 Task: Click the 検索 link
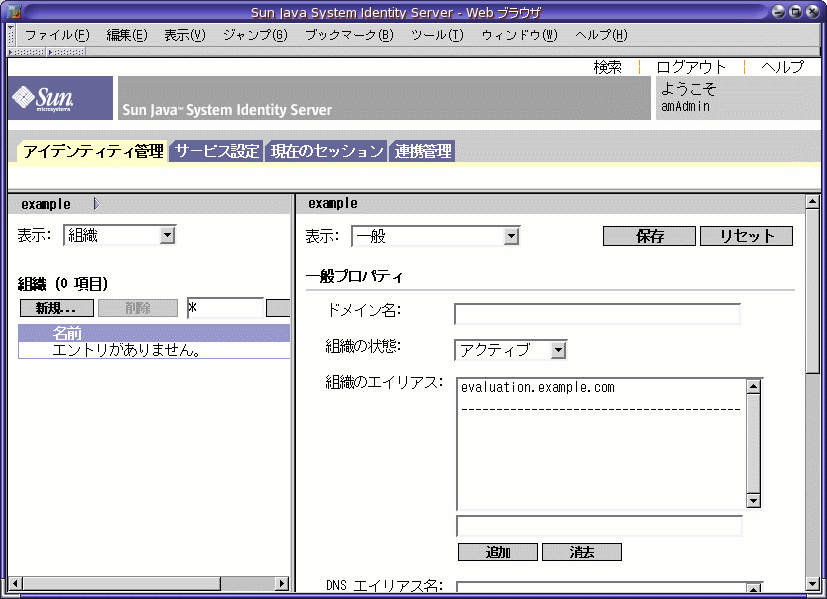tap(608, 67)
